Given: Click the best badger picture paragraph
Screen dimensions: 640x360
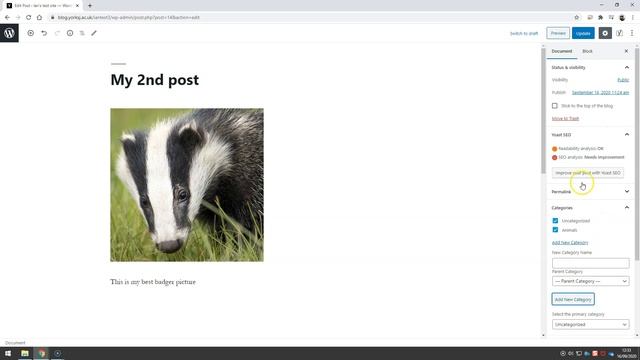Looking at the screenshot, I should (x=153, y=282).
